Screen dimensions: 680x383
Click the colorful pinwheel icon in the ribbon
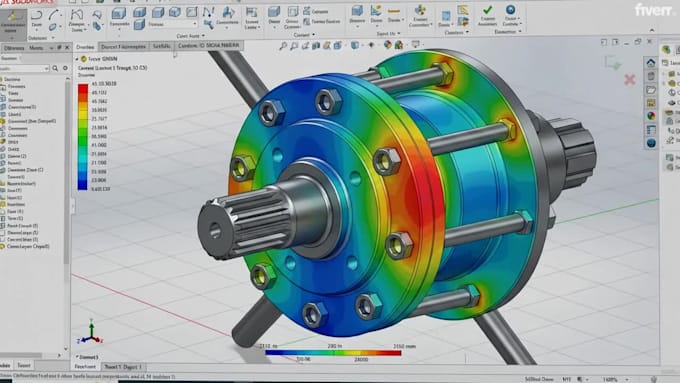(x=420, y=10)
